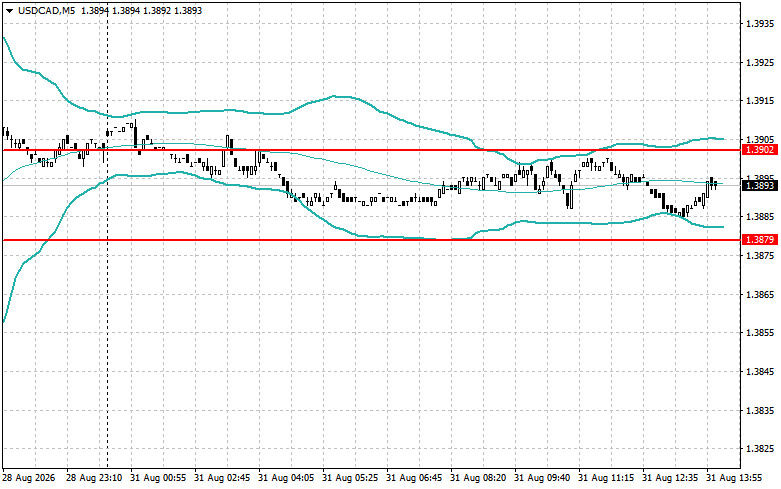Click the 1.3825 price scale value
The image size is (781, 489).
pyautogui.click(x=760, y=449)
